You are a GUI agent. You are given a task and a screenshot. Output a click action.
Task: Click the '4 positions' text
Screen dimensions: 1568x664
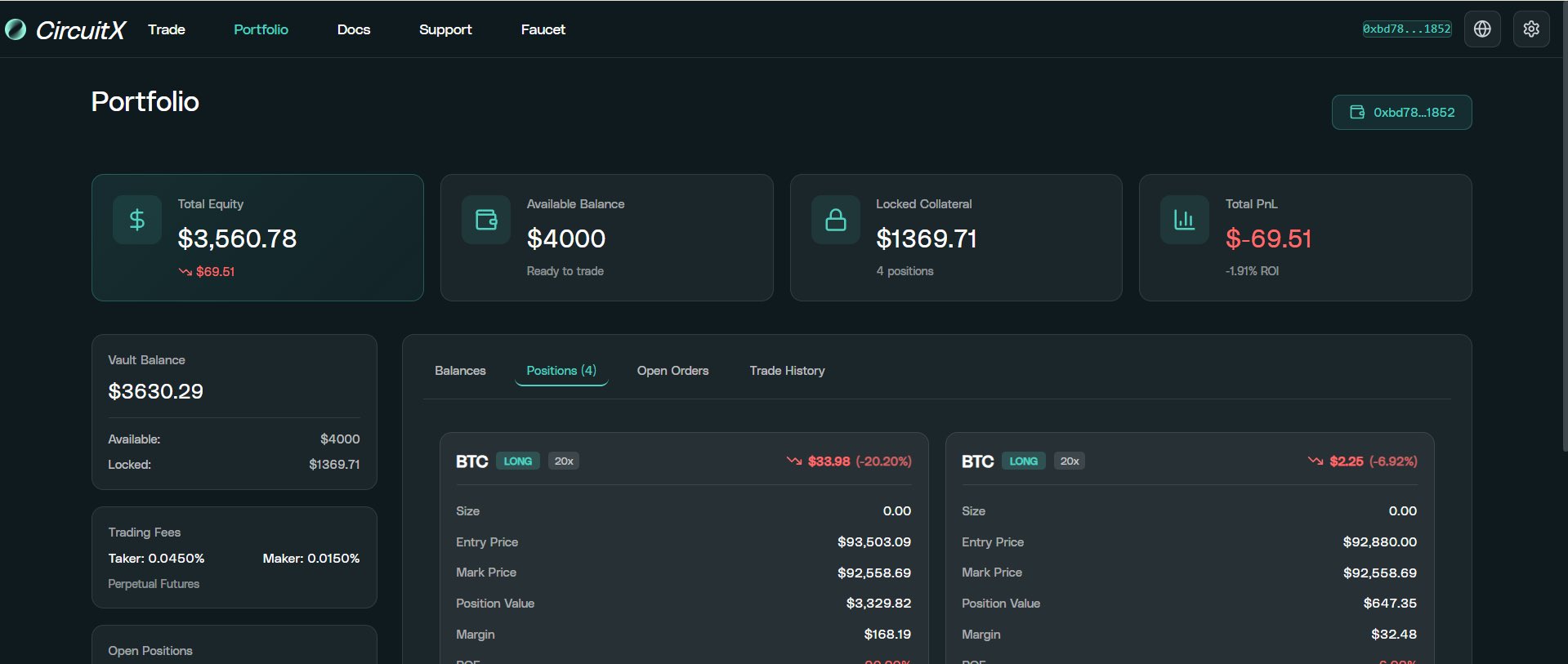click(905, 271)
